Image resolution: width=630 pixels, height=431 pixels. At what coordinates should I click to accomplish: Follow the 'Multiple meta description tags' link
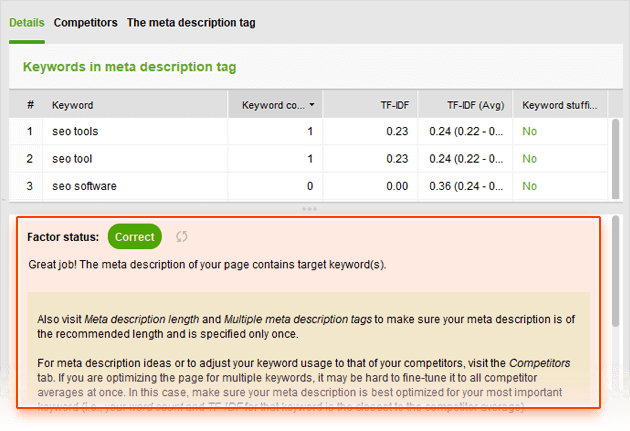click(x=298, y=319)
